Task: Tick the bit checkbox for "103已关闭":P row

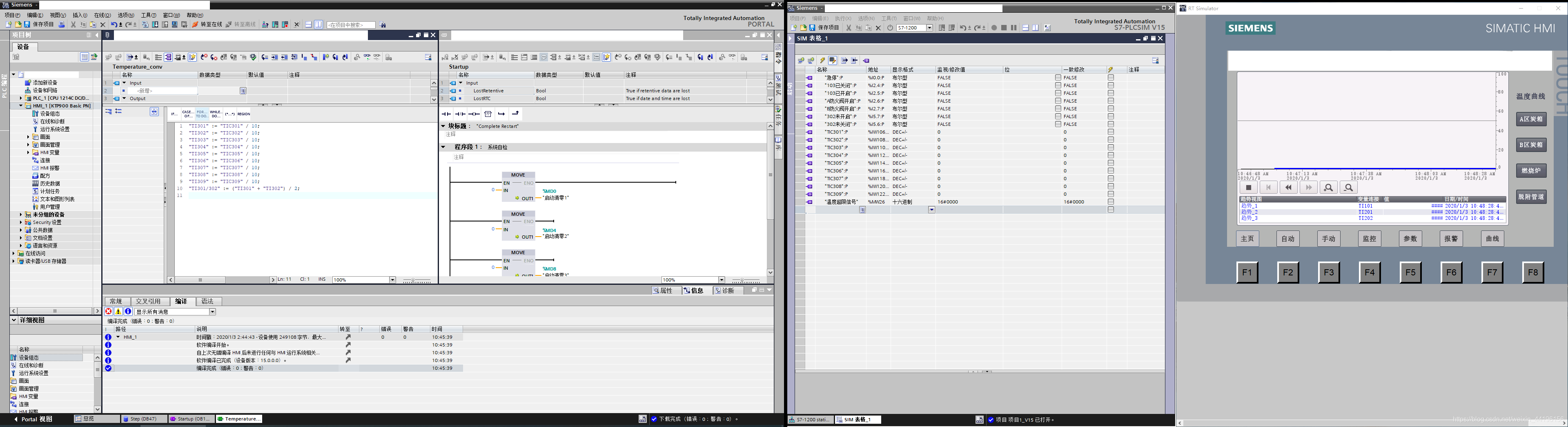Action: [x=1058, y=85]
